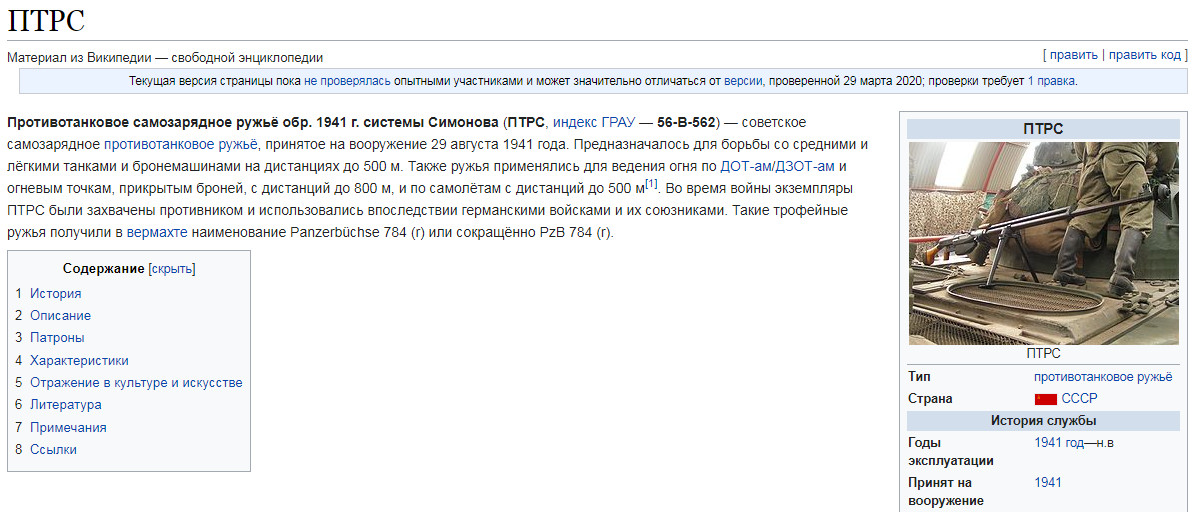The width and height of the screenshot is (1197, 512).
Task: Click bold index '56-В-562' text
Action: pyautogui.click(x=686, y=122)
